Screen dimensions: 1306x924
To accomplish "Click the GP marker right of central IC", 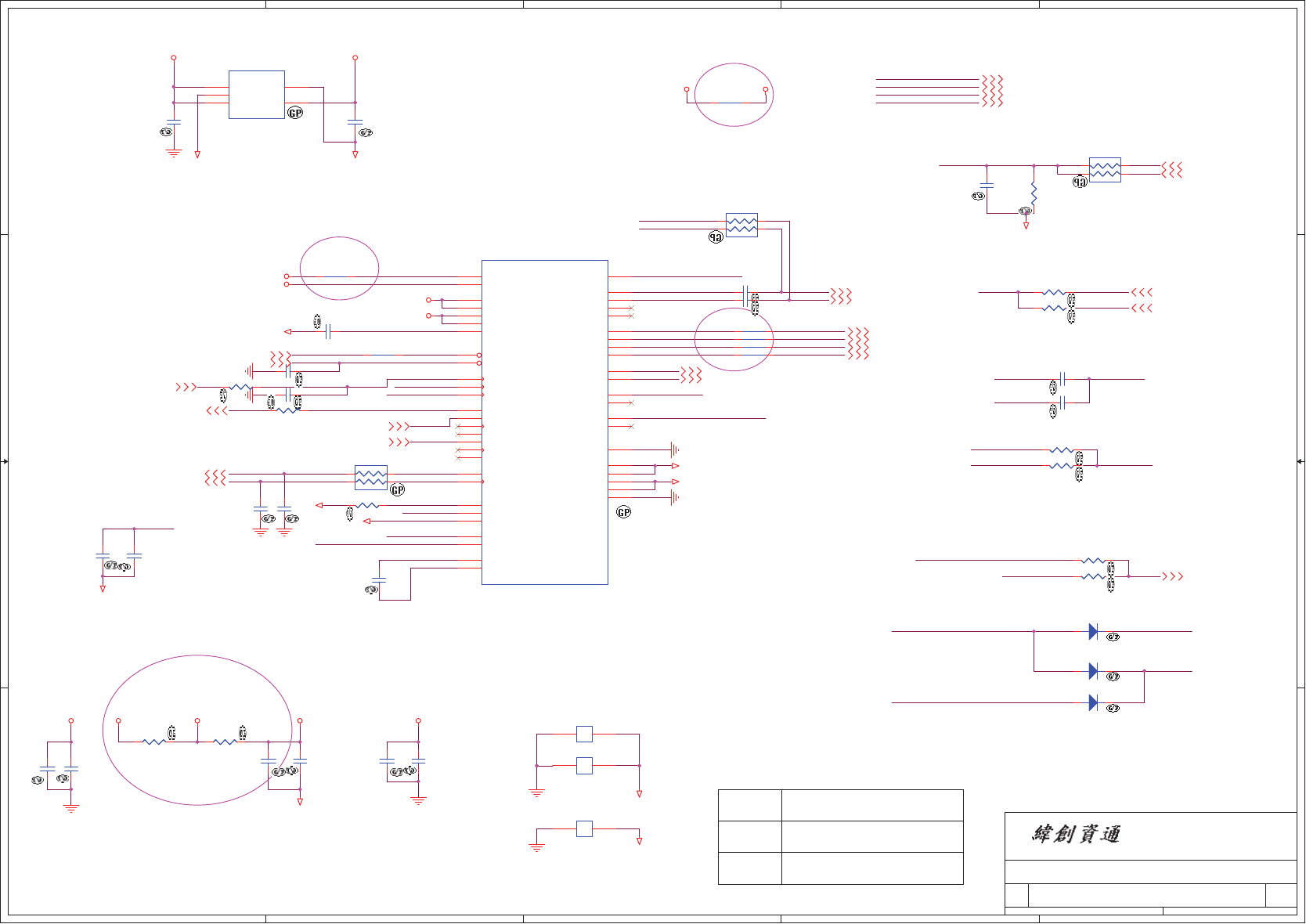I will (623, 512).
